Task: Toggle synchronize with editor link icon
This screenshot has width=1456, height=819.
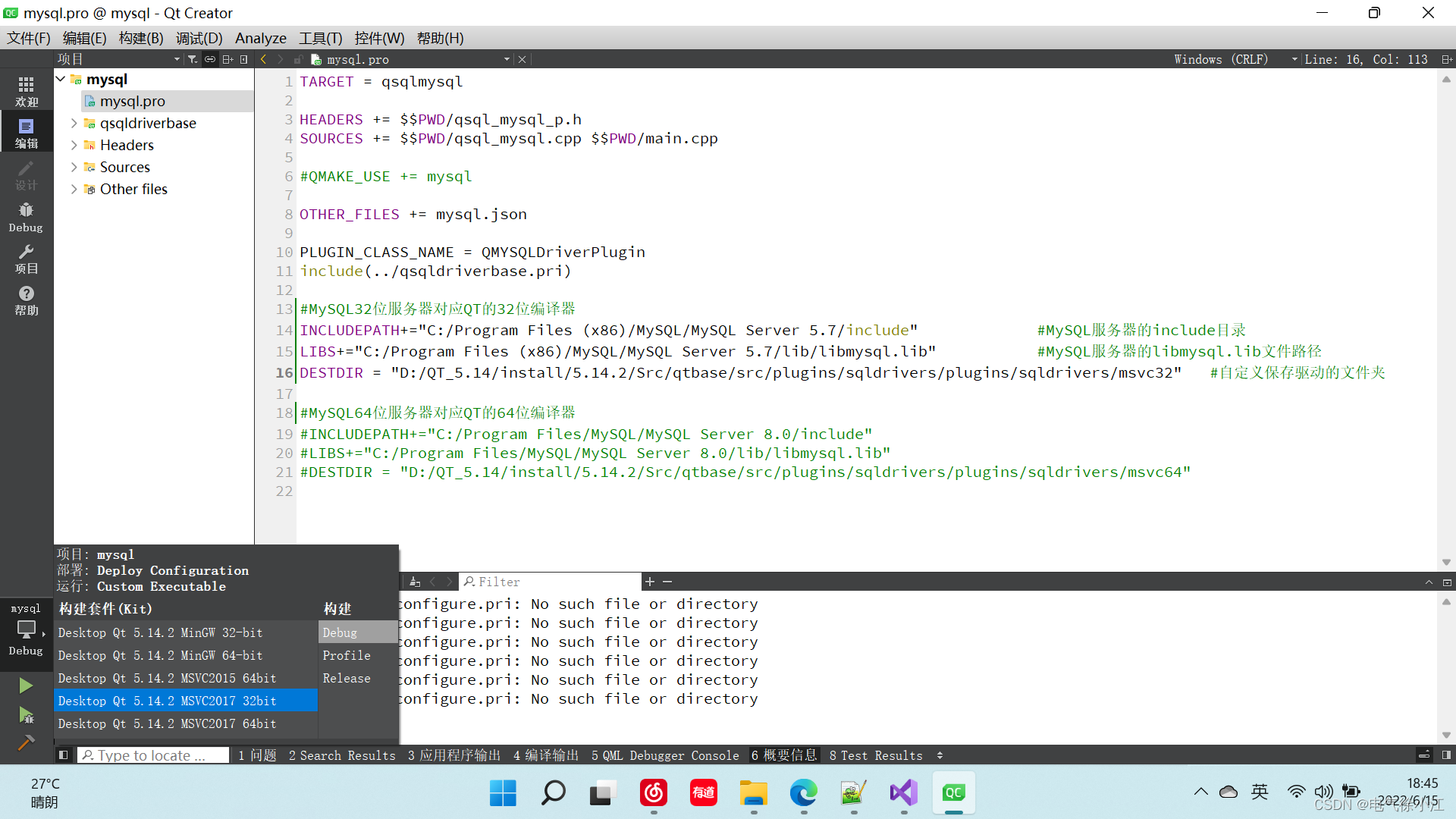Action: 210,59
